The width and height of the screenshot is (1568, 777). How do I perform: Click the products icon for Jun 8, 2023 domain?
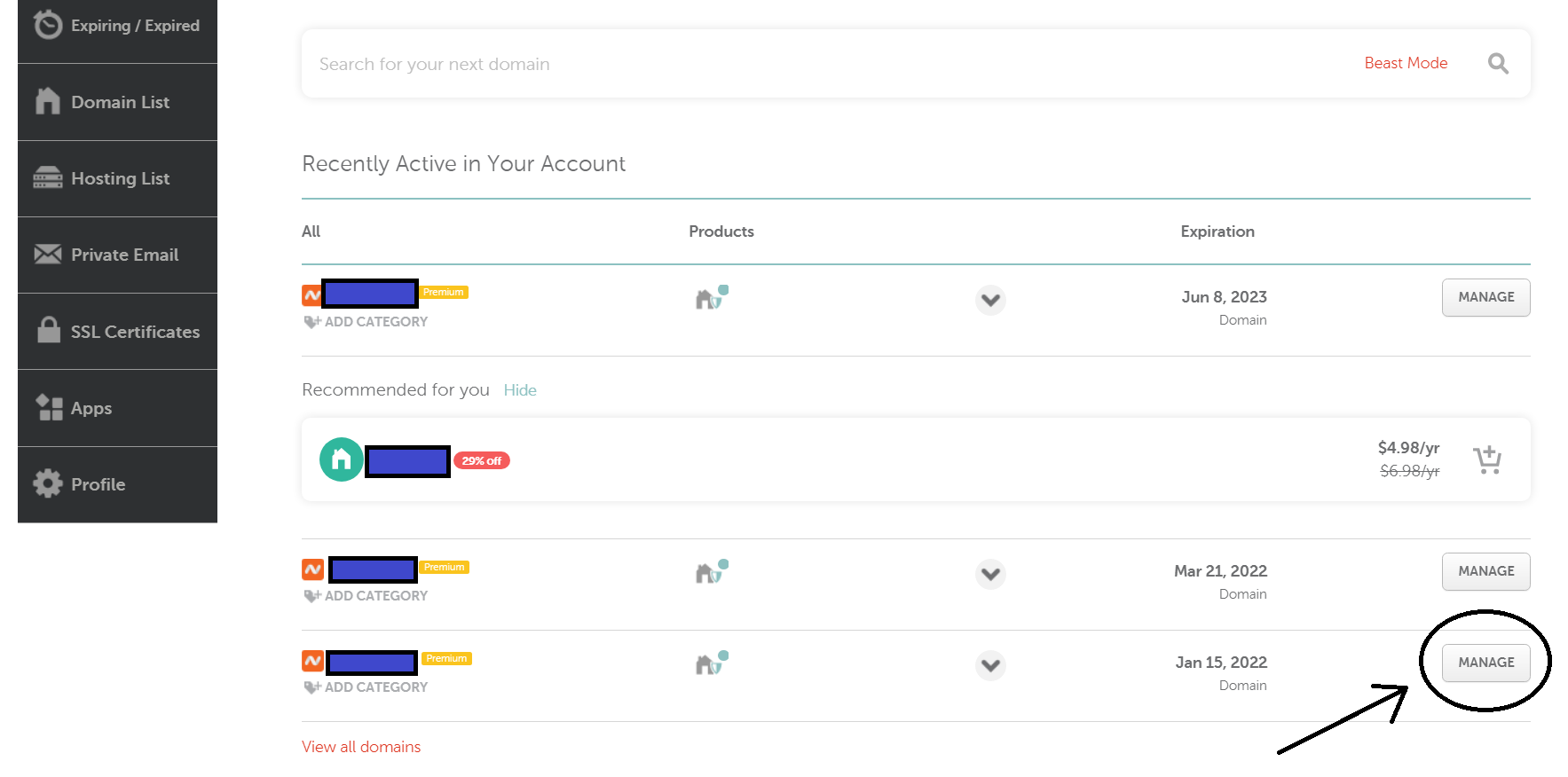tap(712, 298)
